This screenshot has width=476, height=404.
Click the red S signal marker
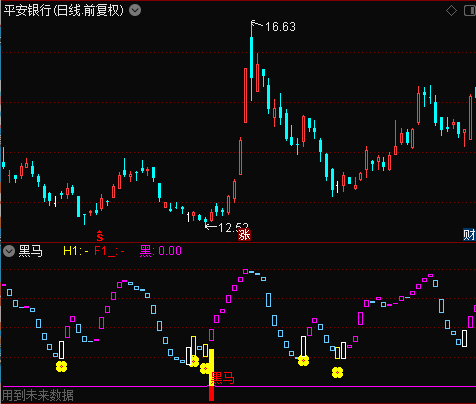[x=100, y=236]
